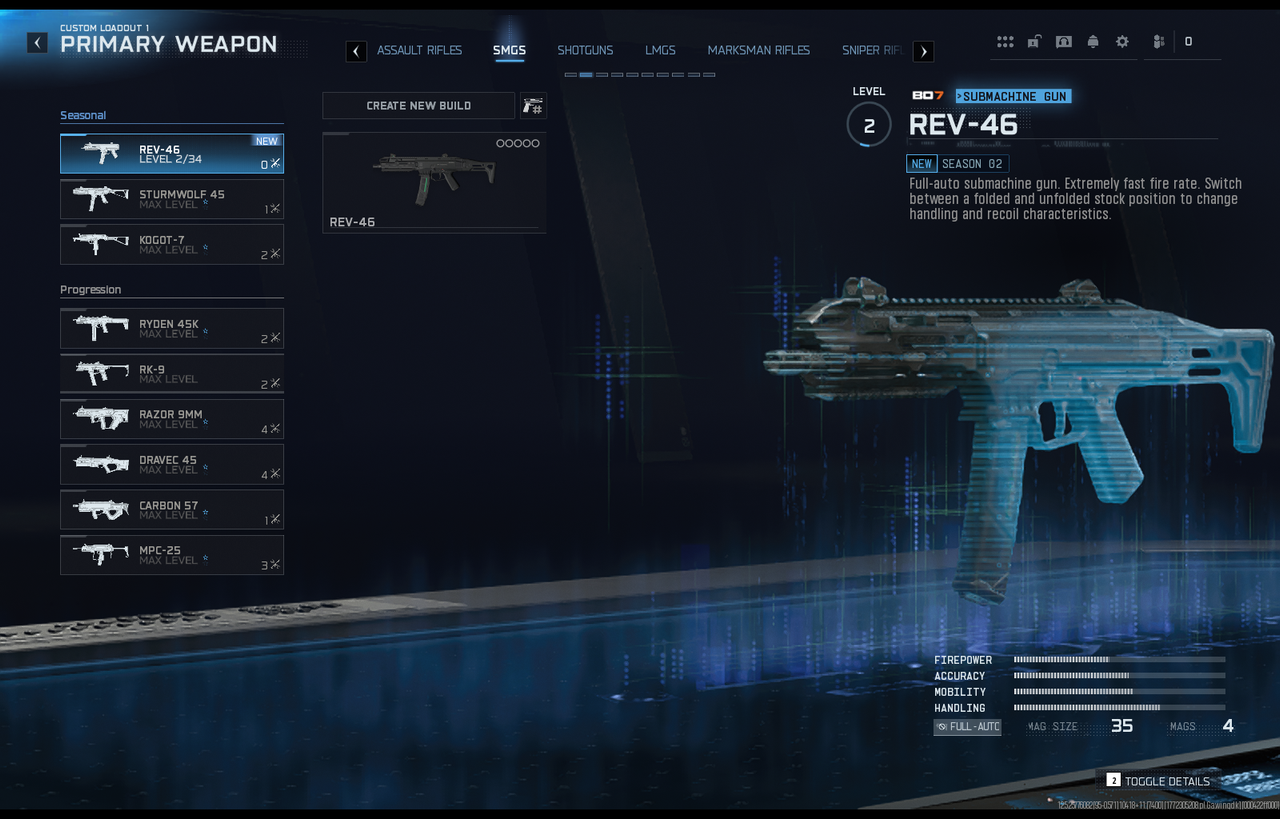The image size is (1280, 819).
Task: Click the Create New Build button
Action: [x=419, y=106]
